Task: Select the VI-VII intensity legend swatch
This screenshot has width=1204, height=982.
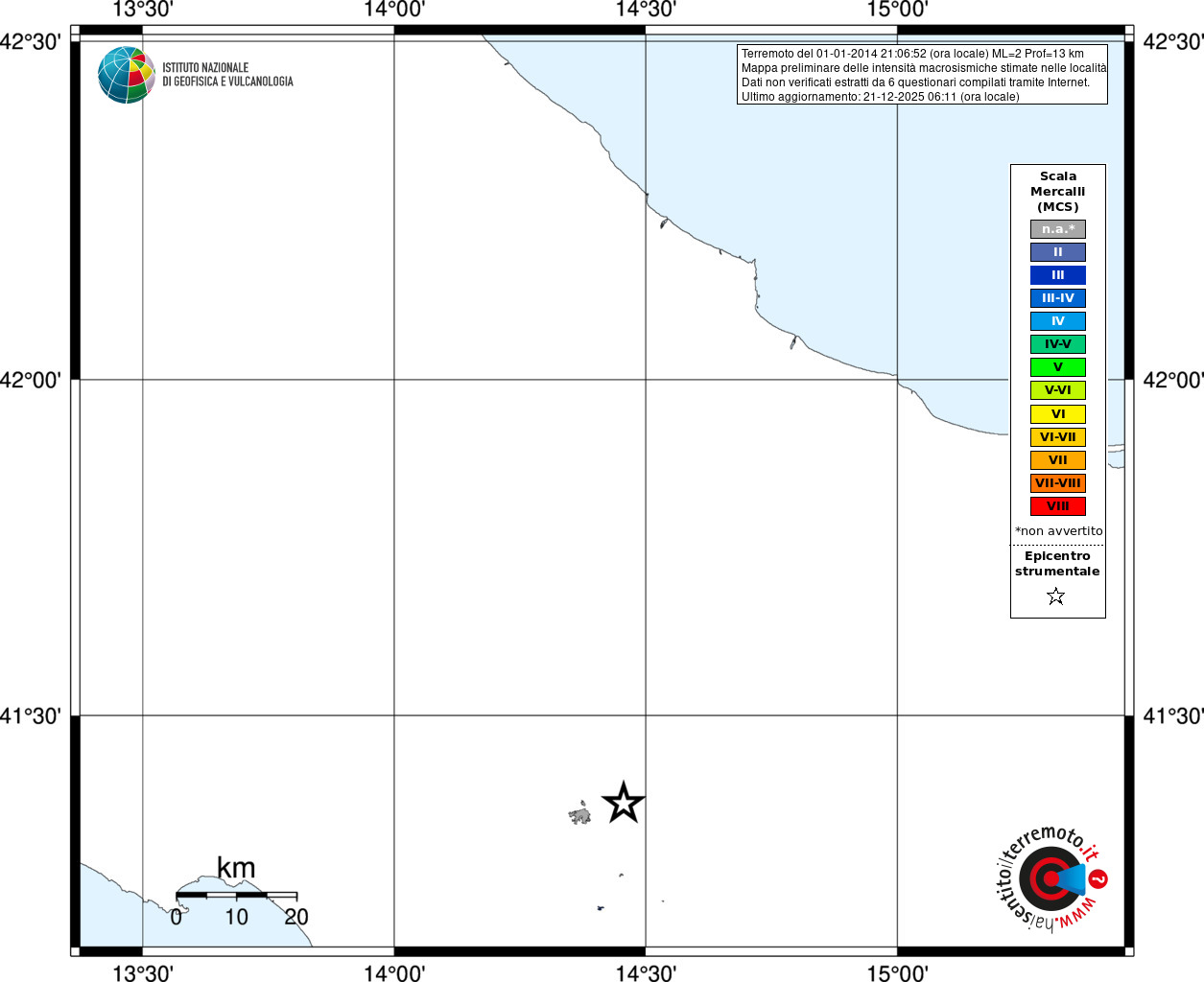Action: coord(1058,437)
